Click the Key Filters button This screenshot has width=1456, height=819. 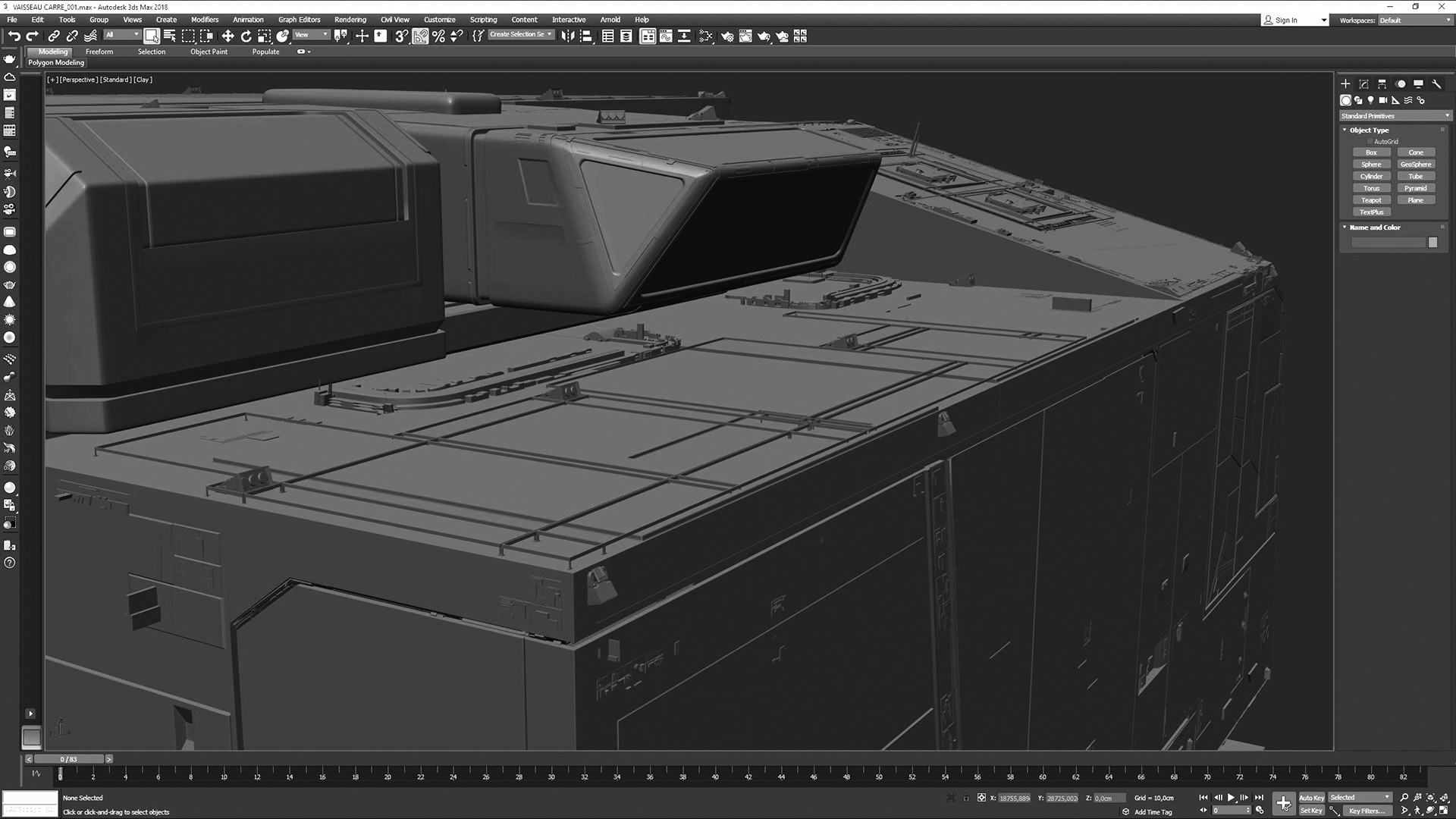click(1366, 811)
